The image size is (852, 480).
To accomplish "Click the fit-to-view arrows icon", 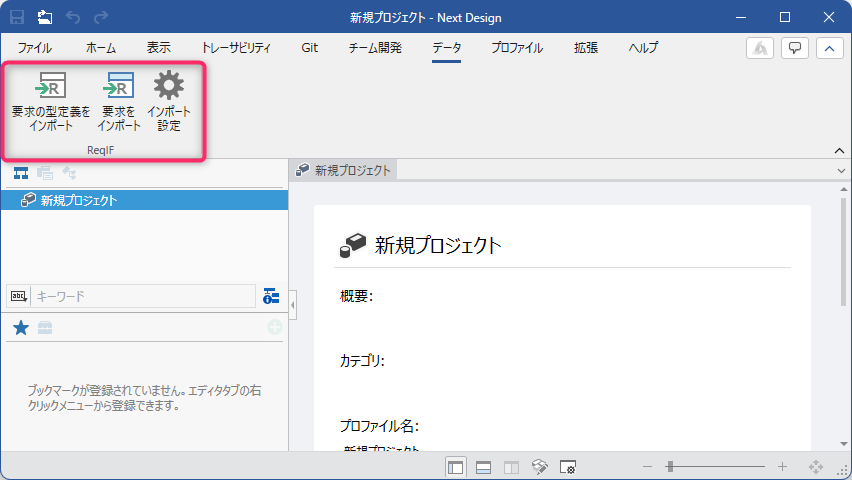I will pyautogui.click(x=816, y=466).
